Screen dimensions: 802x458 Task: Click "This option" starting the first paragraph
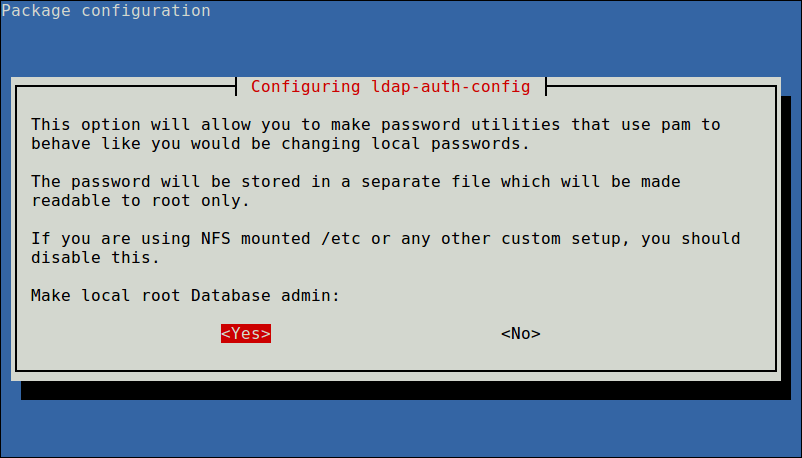click(85, 125)
